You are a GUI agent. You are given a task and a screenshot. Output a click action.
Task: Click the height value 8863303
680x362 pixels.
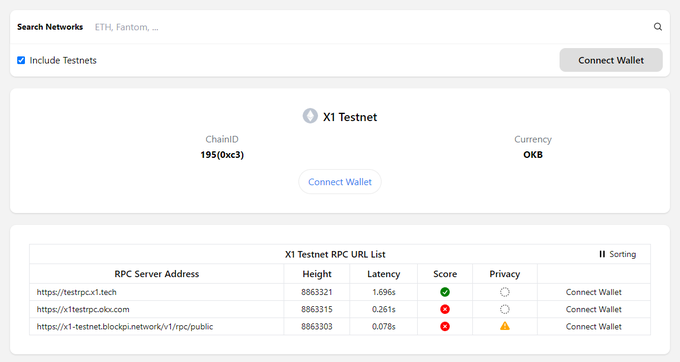(317, 326)
